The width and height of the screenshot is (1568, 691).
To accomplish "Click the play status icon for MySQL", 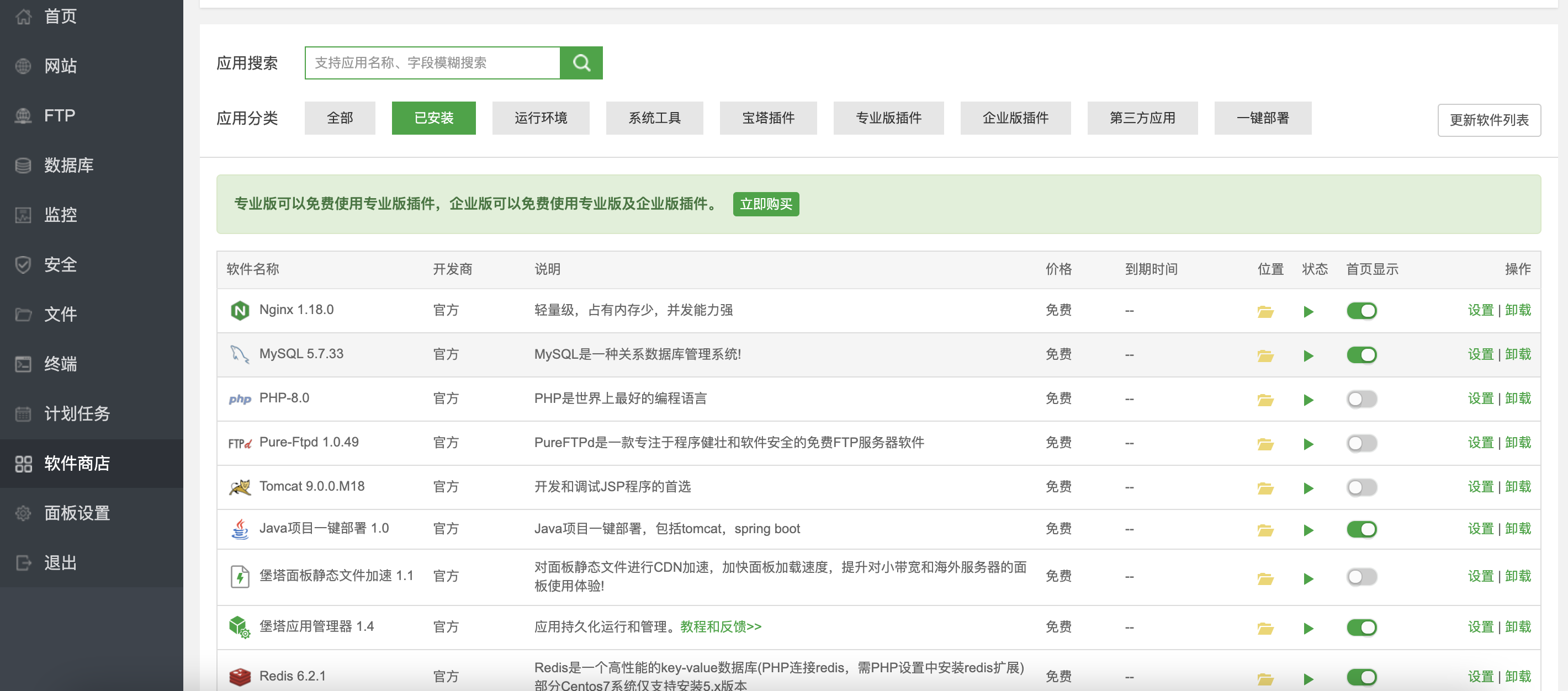I will point(1308,355).
